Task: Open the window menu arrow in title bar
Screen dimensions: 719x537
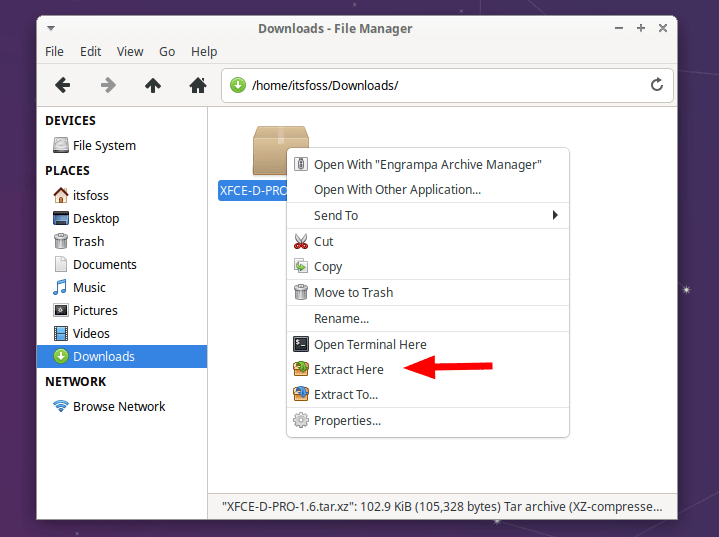Action: tap(51, 29)
